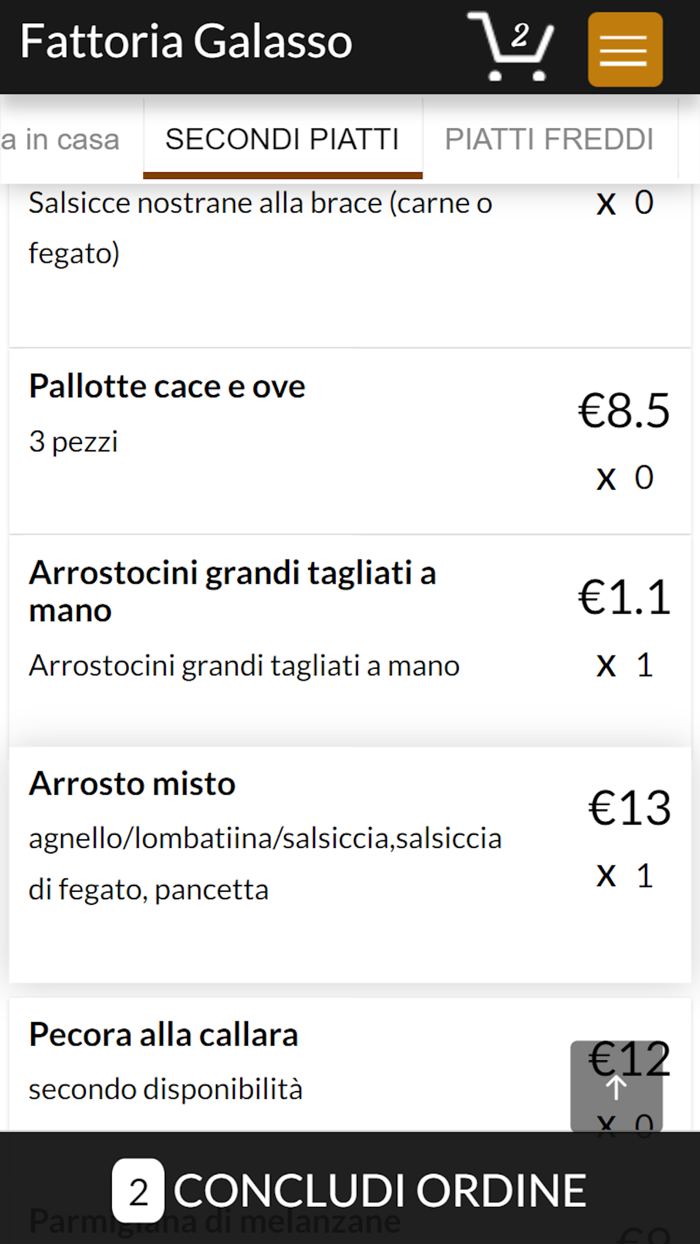Click the €13 price of Arrosto misto

(x=629, y=807)
